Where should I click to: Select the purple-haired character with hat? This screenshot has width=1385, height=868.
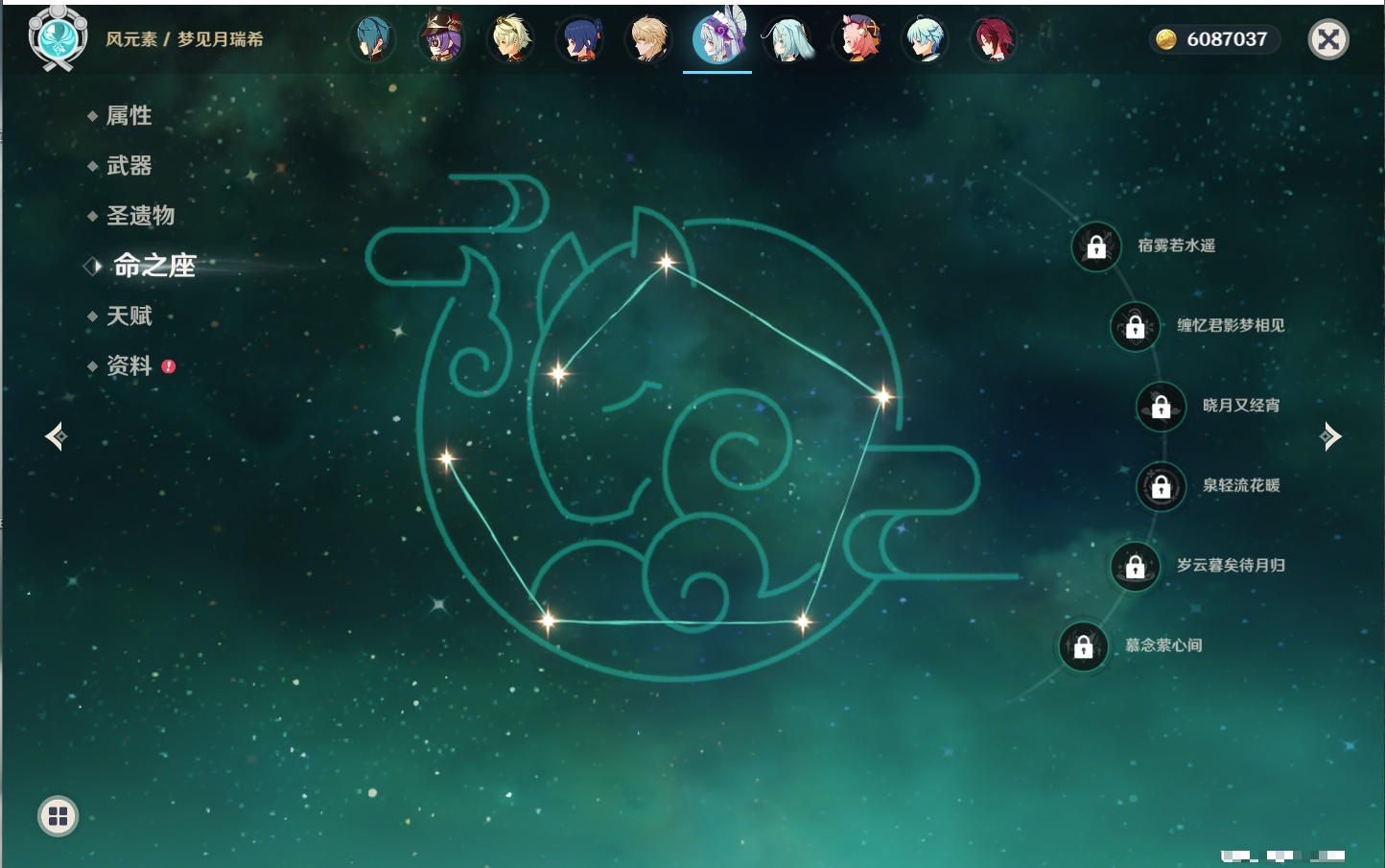point(442,39)
